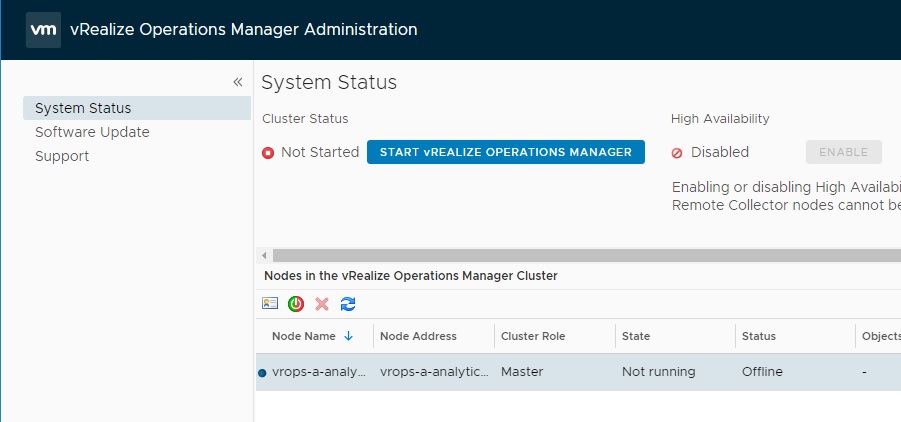The image size is (901, 422).
Task: Open the Support page
Action: [62, 156]
